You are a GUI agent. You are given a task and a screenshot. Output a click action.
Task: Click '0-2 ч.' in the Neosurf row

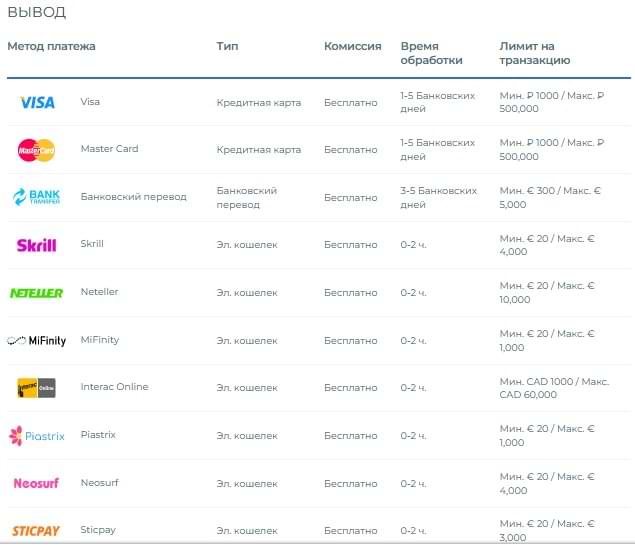click(413, 484)
